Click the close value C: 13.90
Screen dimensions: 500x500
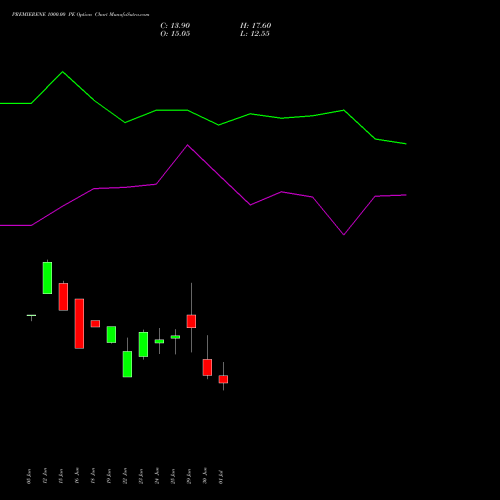tap(175, 26)
